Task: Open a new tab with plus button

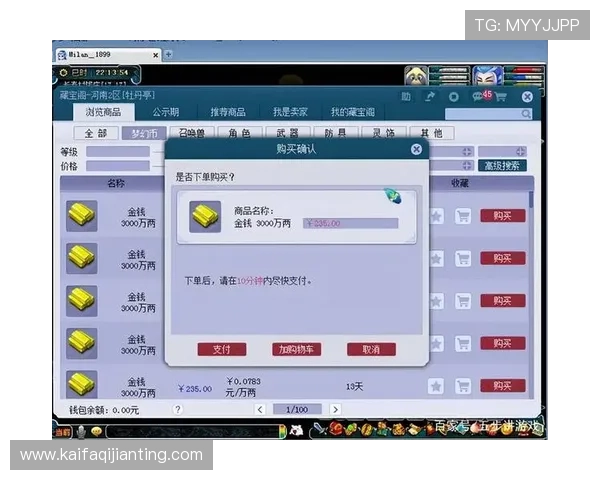Action: [x=168, y=54]
